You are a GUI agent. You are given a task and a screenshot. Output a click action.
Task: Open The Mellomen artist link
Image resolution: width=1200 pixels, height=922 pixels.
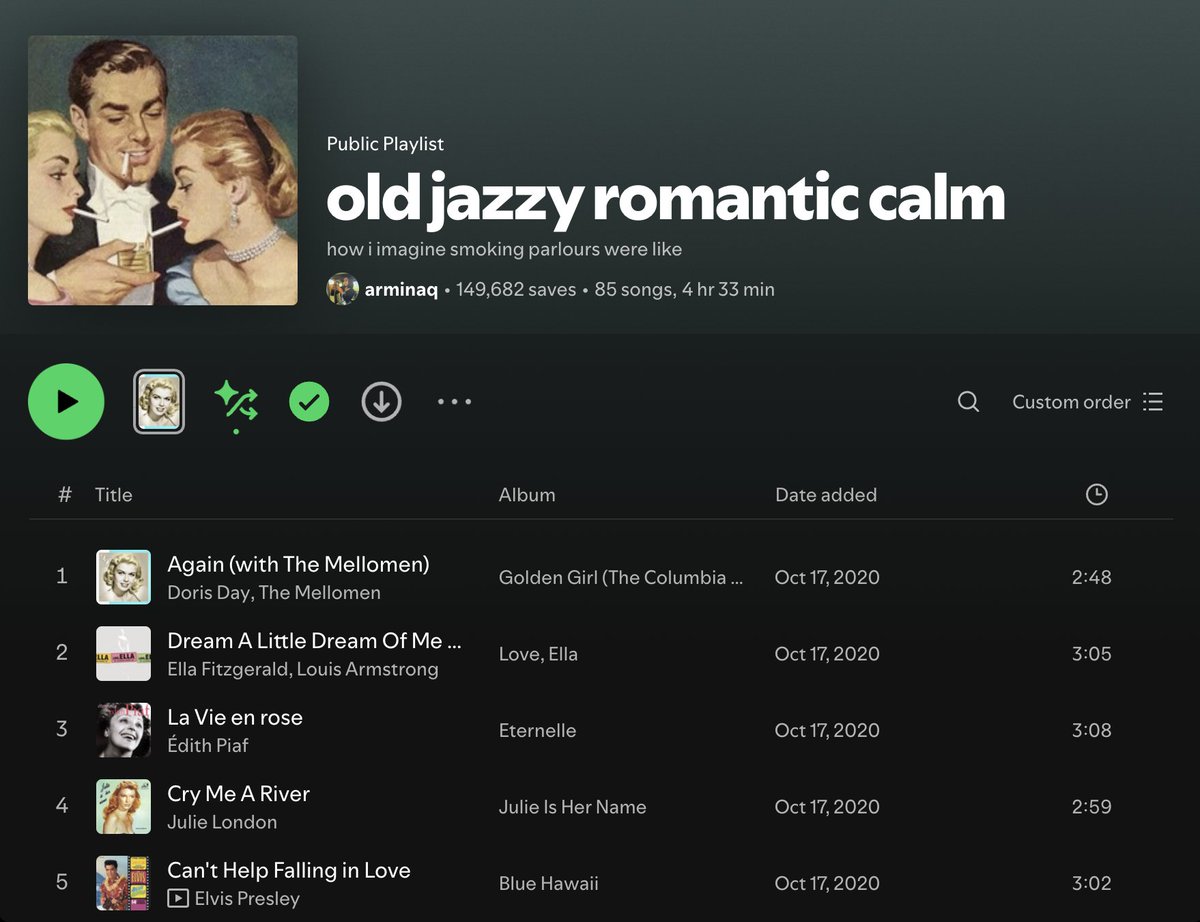click(320, 593)
